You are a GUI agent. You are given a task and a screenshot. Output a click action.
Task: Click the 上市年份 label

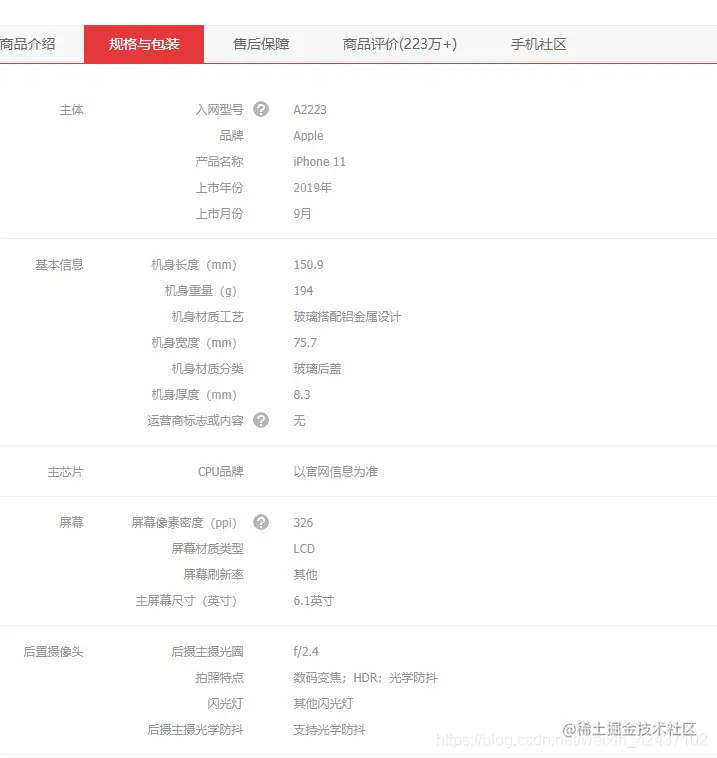[x=219, y=188]
